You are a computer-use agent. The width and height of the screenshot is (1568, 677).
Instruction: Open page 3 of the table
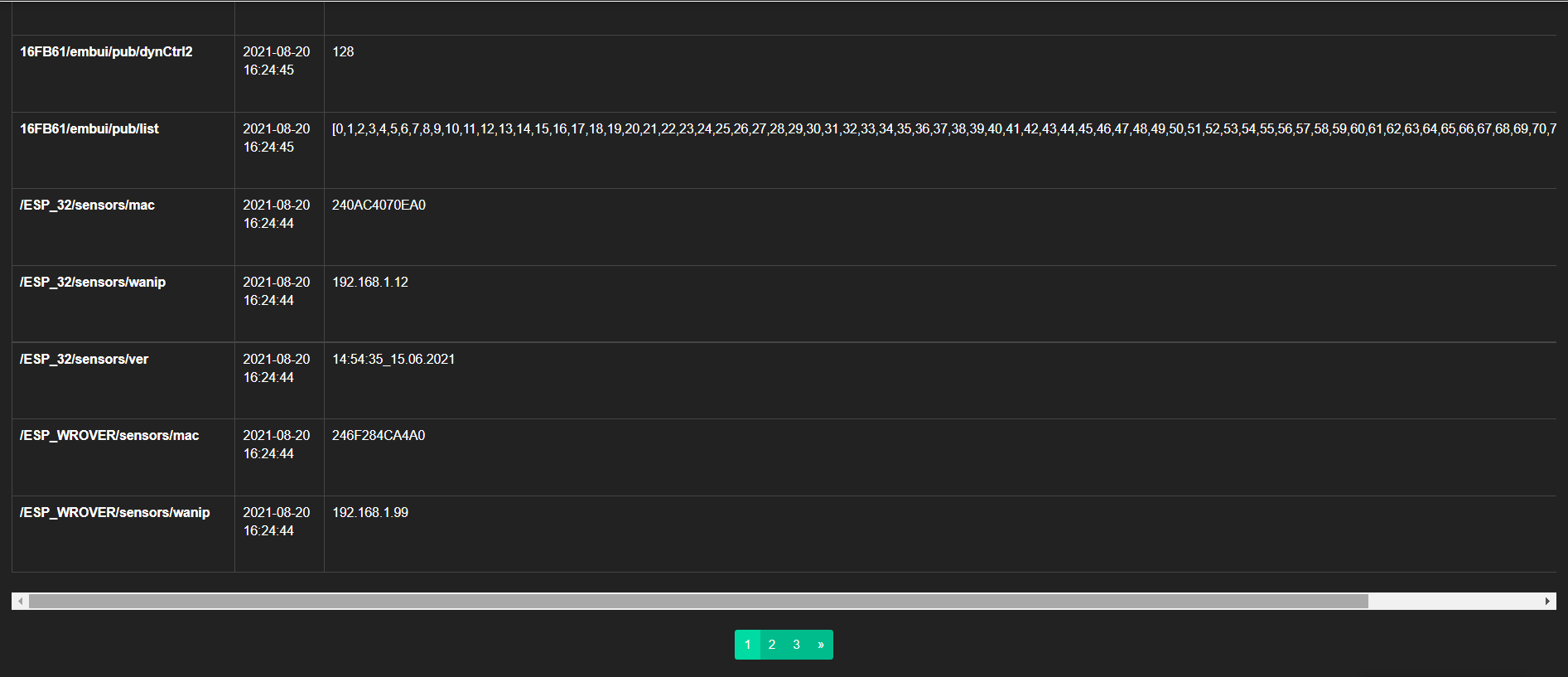click(796, 645)
